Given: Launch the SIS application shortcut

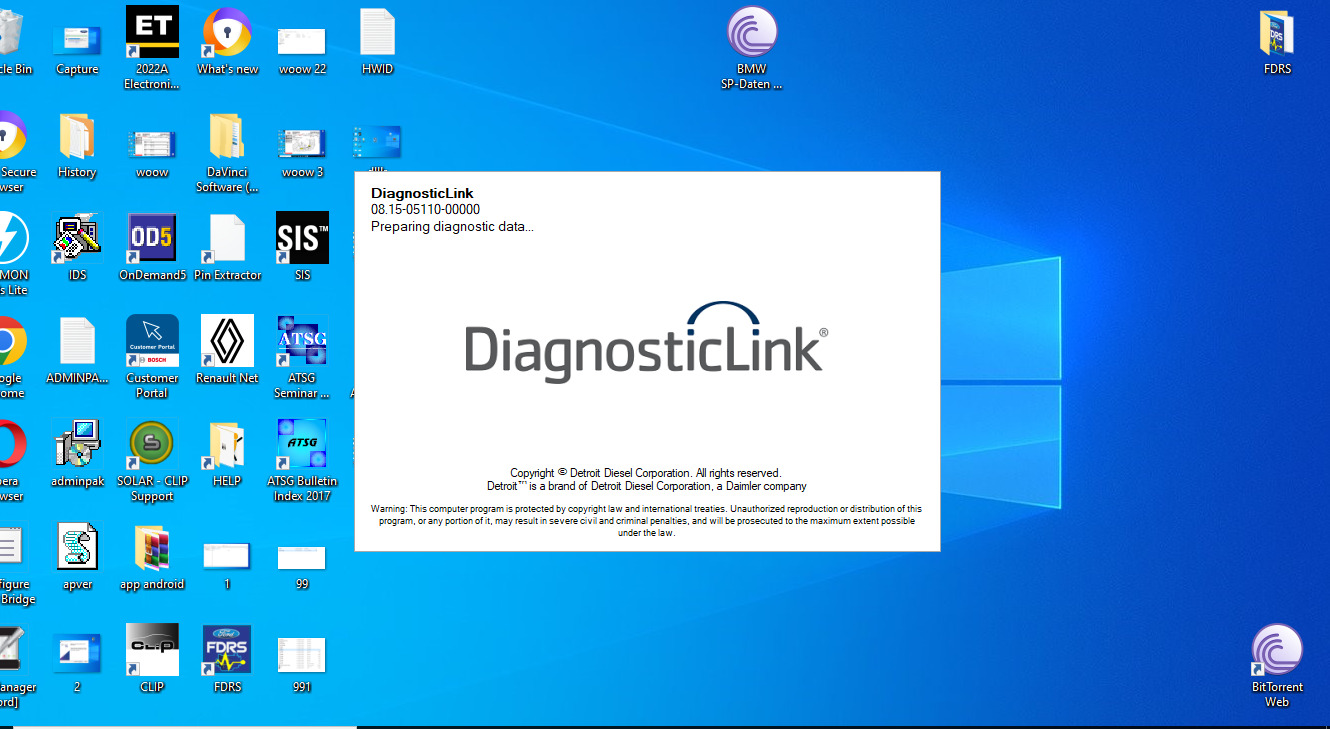Looking at the screenshot, I should (x=302, y=245).
